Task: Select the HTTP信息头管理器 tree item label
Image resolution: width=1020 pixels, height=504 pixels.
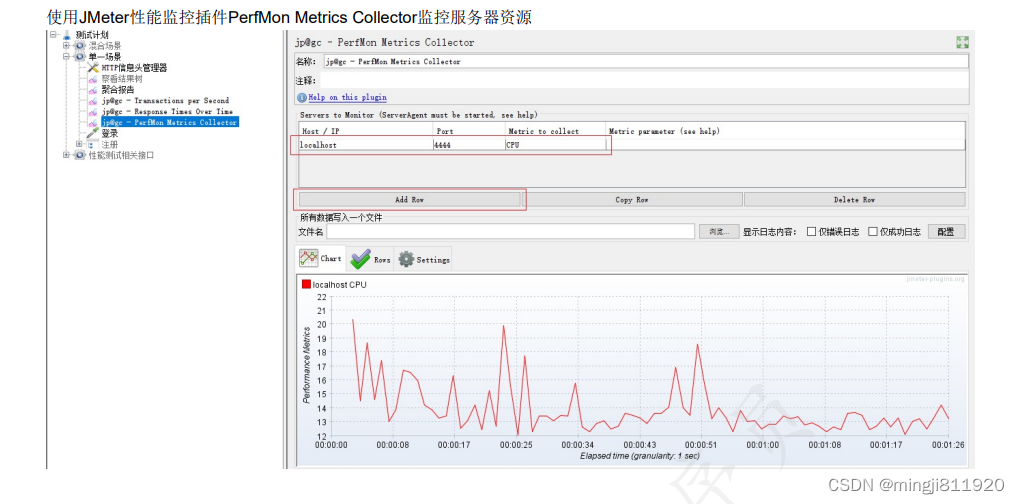Action: point(135,68)
